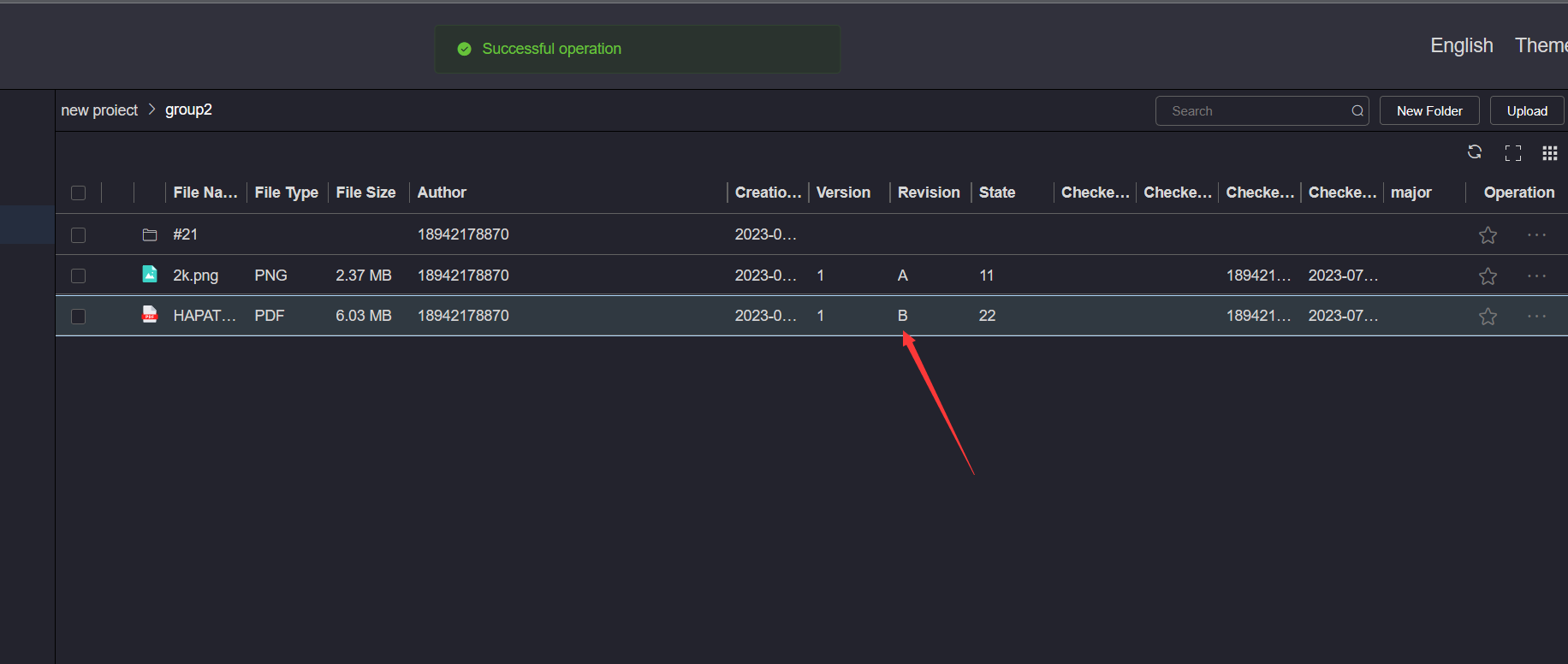Sort by Author column header
Image resolution: width=1568 pixels, height=664 pixels.
tap(442, 193)
